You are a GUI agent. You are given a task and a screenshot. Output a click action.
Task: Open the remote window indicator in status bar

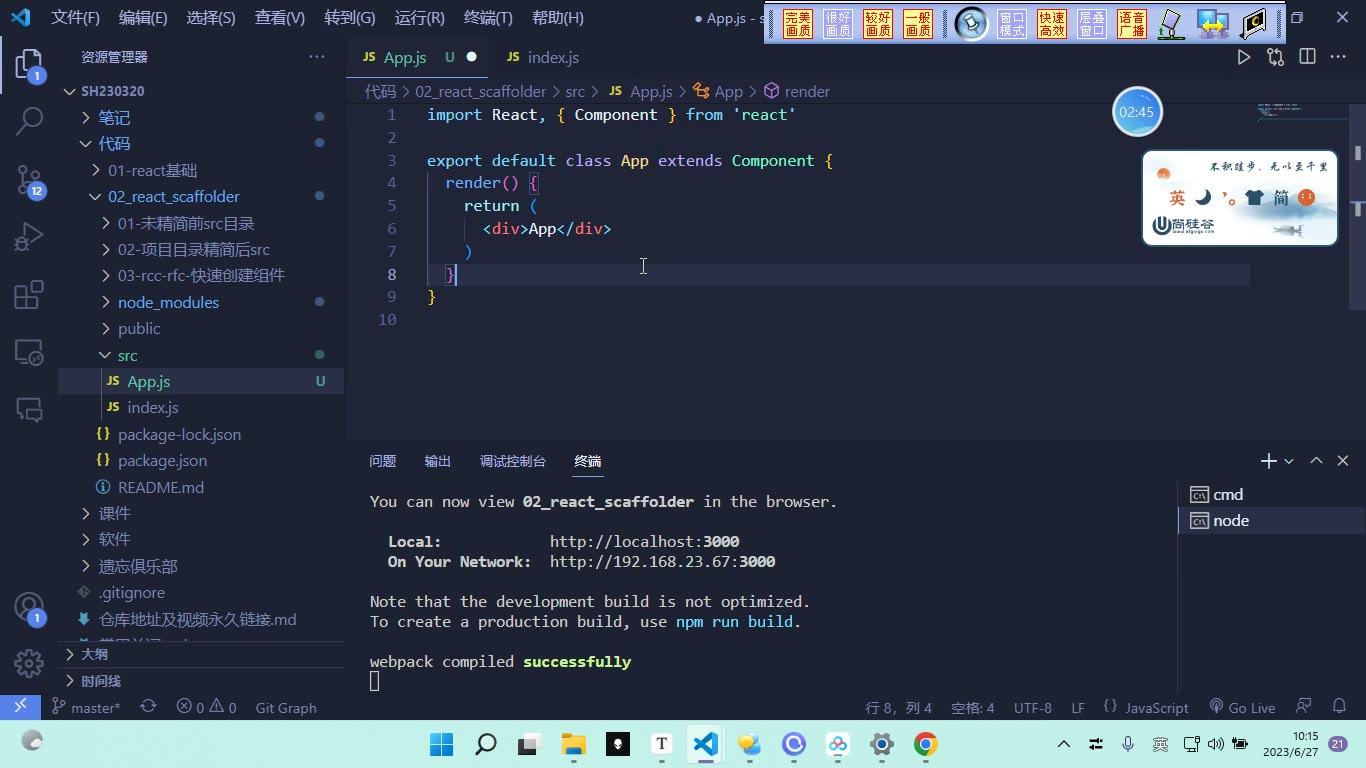pyautogui.click(x=20, y=707)
